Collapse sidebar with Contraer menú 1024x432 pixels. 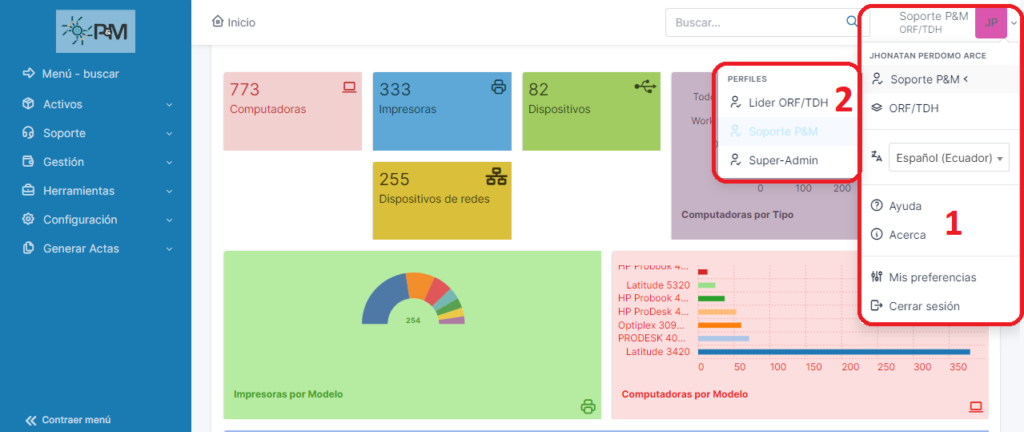coord(68,420)
